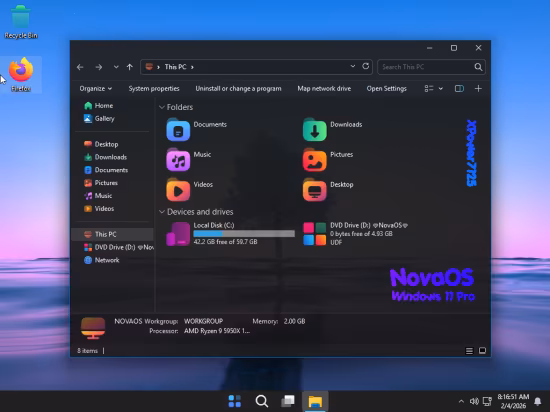The image size is (550, 412).
Task: Select the Pictures folder icon
Action: click(x=315, y=160)
